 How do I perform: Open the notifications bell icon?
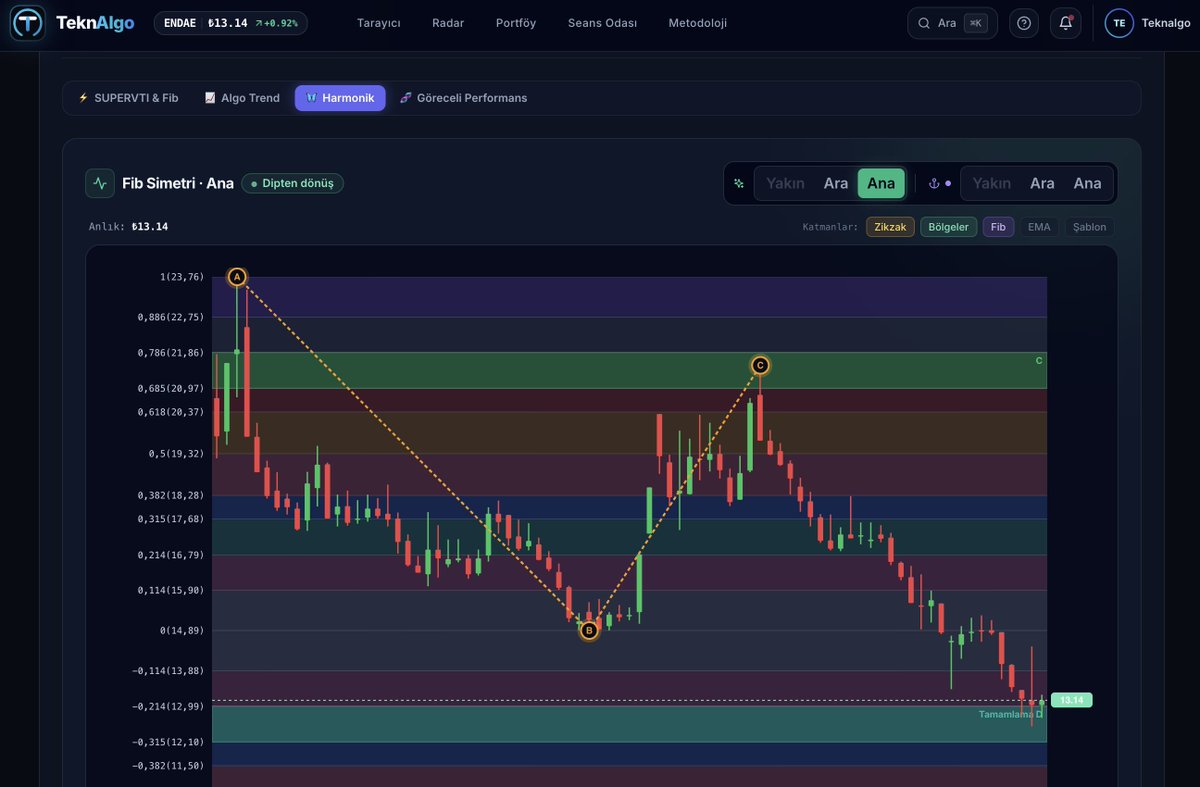(x=1065, y=23)
